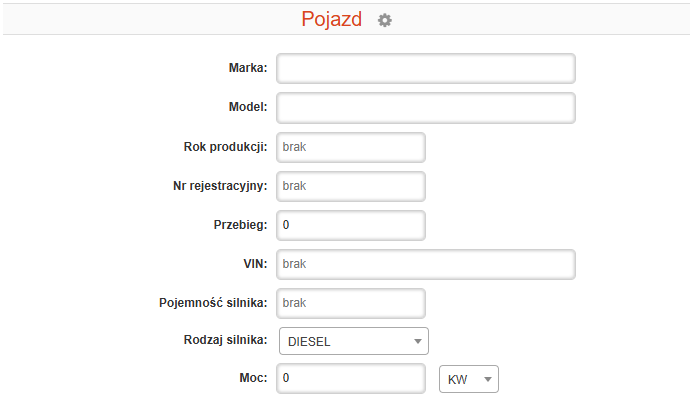Click the gear icon next to Pojazd
The width and height of the screenshot is (695, 400).
coord(385,20)
